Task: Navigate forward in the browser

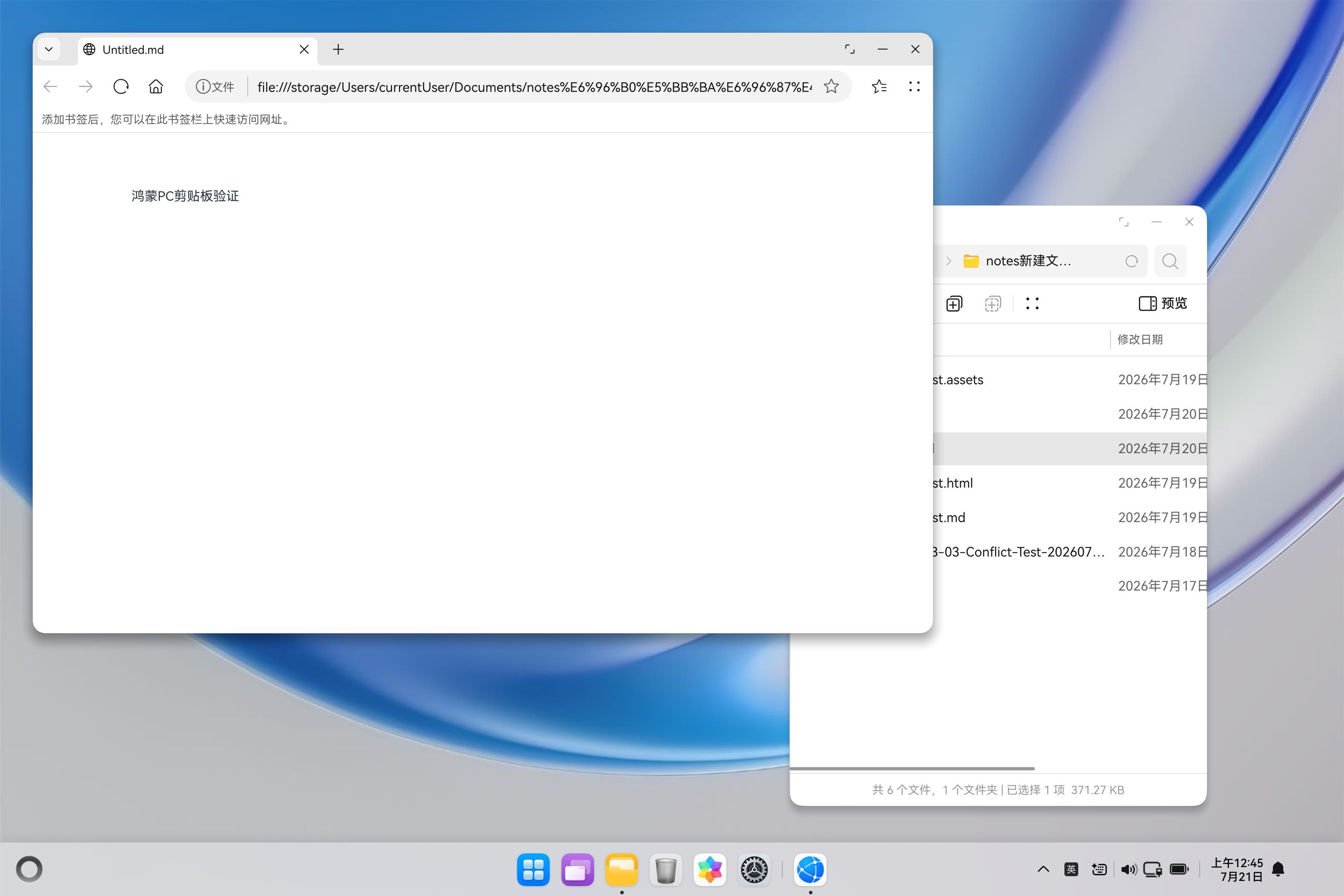Action: [x=86, y=86]
